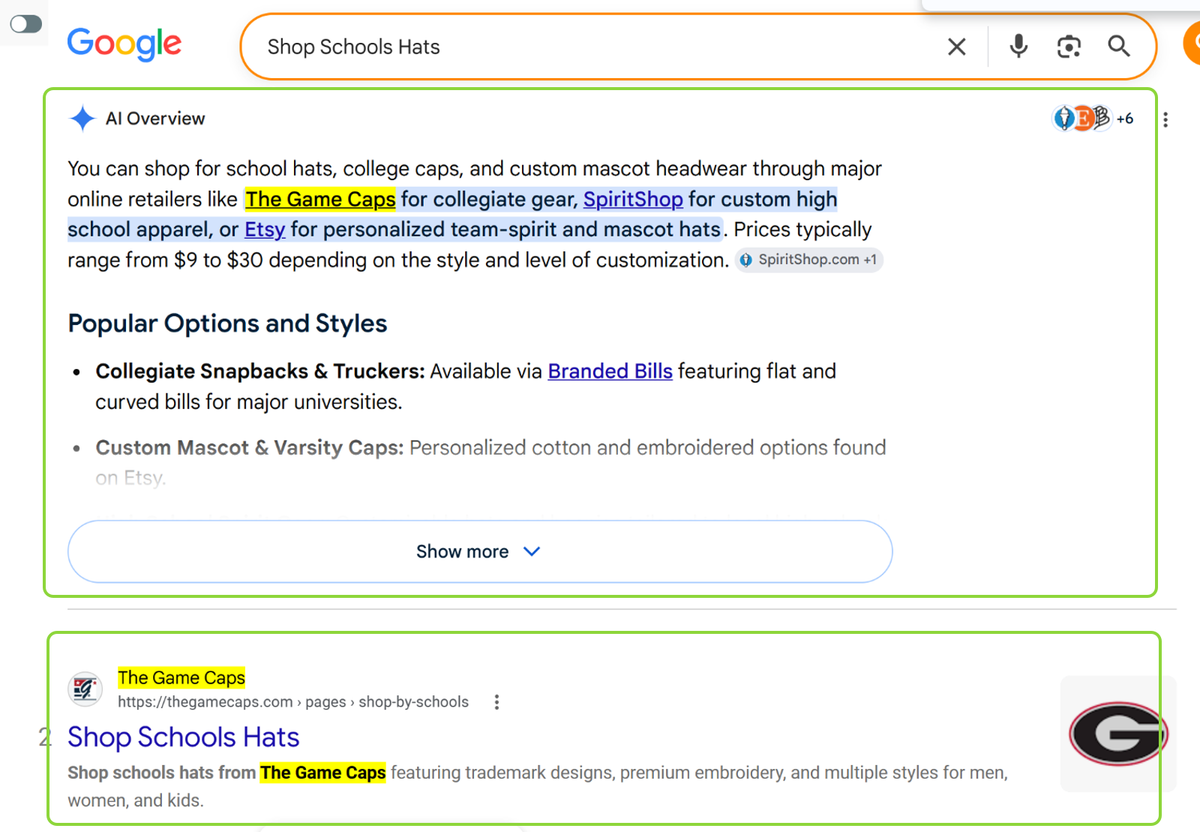The image size is (1200, 832).
Task: Open The Game Caps link in AI Overview
Action: point(320,199)
